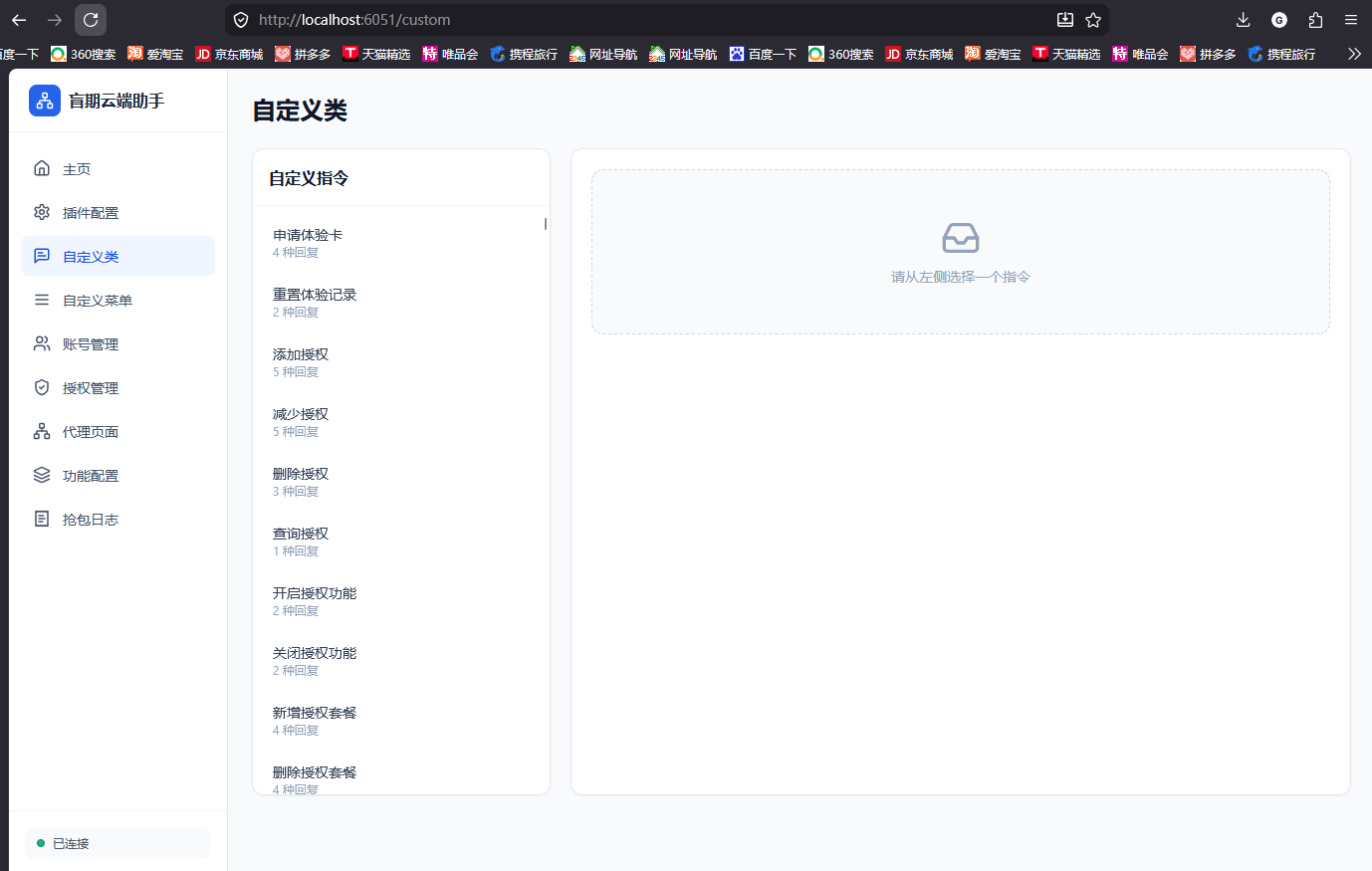
Task: Bookmark this page with the star icon
Action: point(1093,20)
